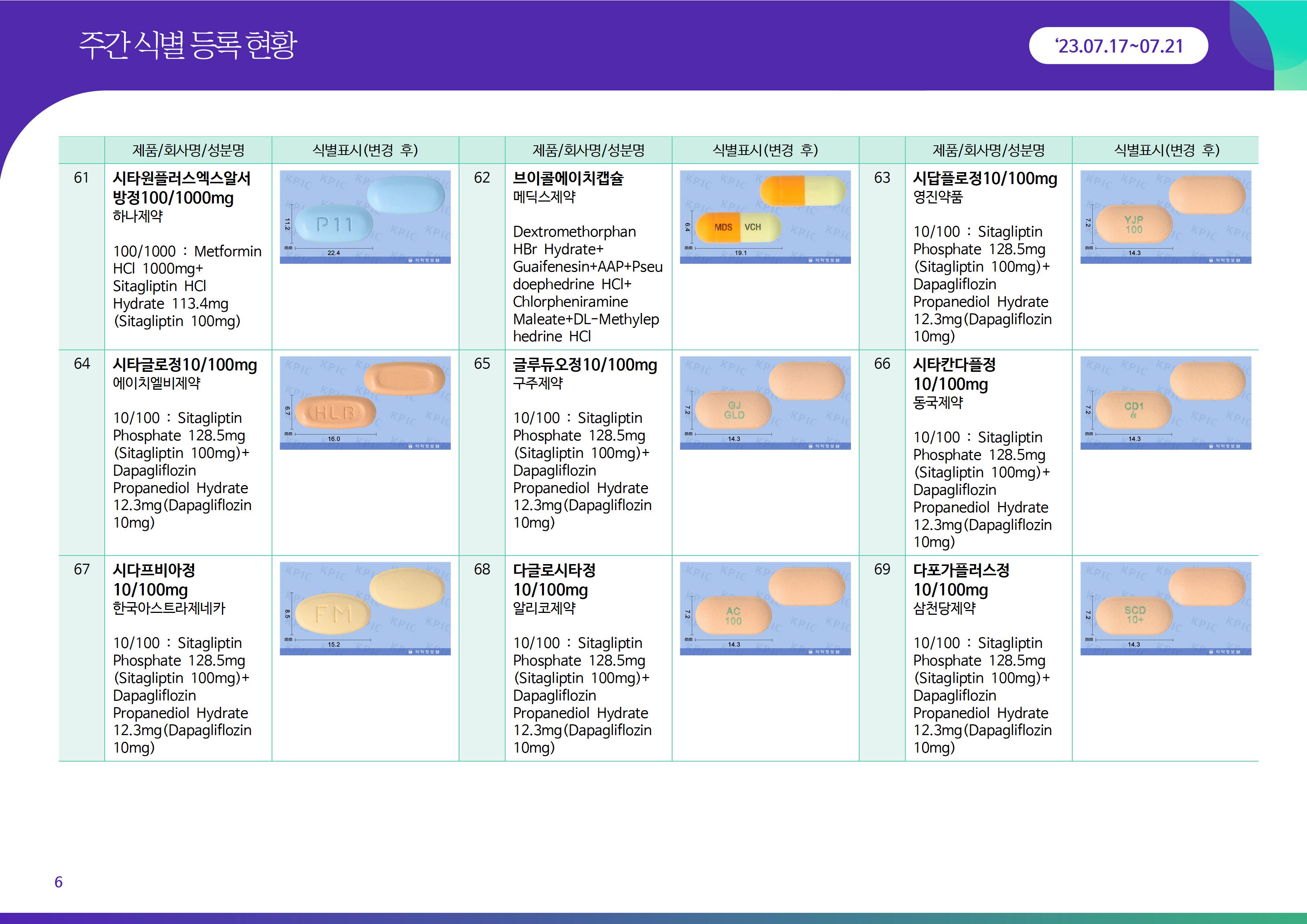Click the page title 주간 식별 등록 현황
Viewport: 1307px width, 924px height.
coord(188,45)
